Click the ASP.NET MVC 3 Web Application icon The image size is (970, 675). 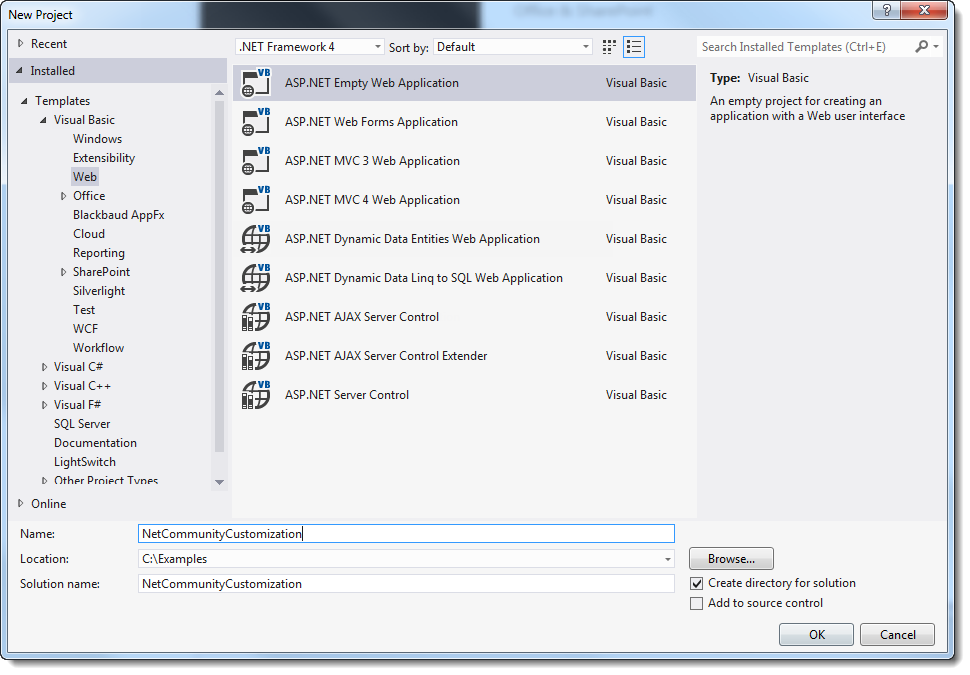coord(255,161)
